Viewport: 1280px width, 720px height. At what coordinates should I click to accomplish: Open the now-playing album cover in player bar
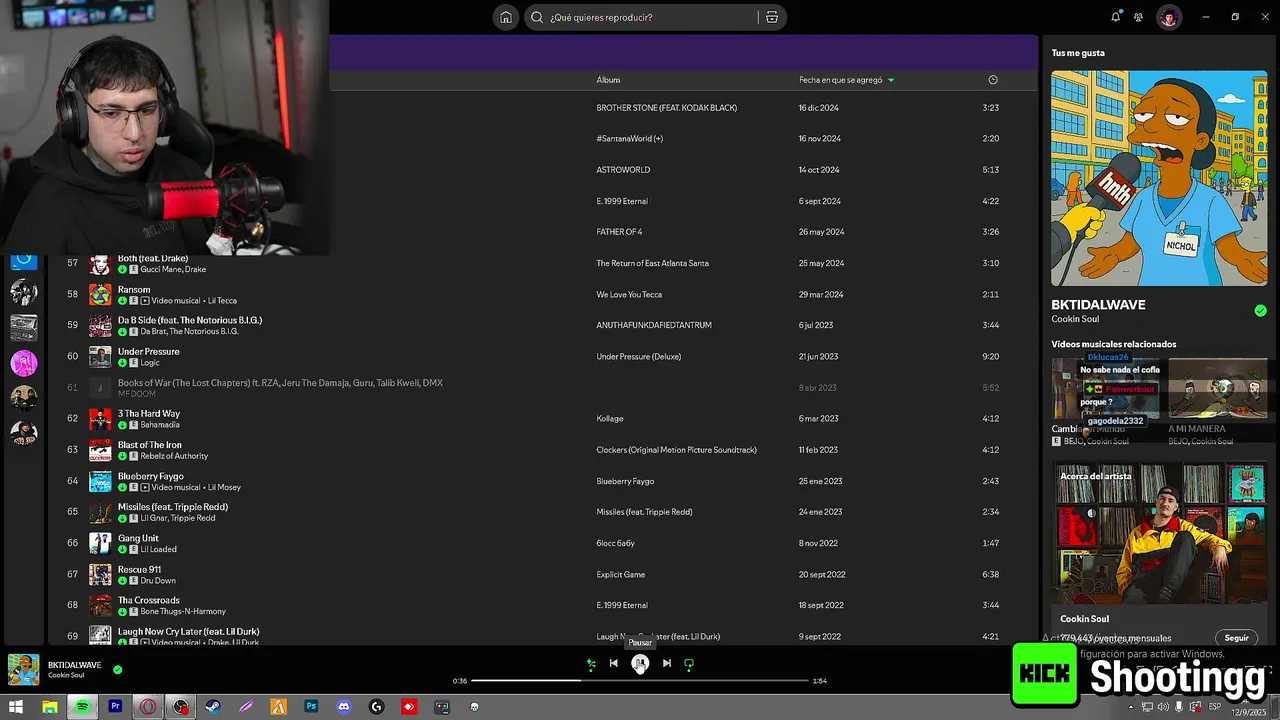[24, 670]
